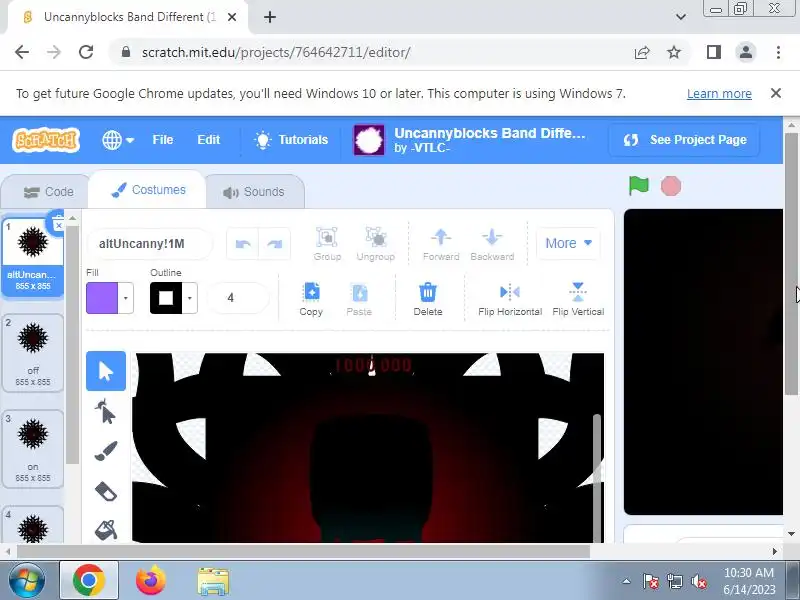The width and height of the screenshot is (800, 600).
Task: Reload the page
Action: [86, 52]
